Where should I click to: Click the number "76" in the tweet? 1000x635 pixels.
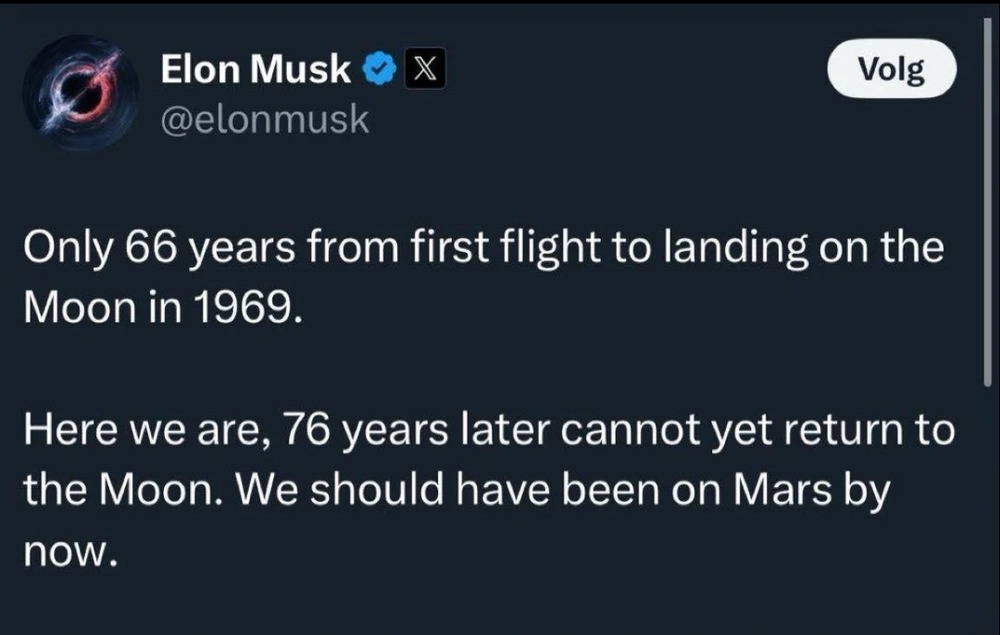303,432
